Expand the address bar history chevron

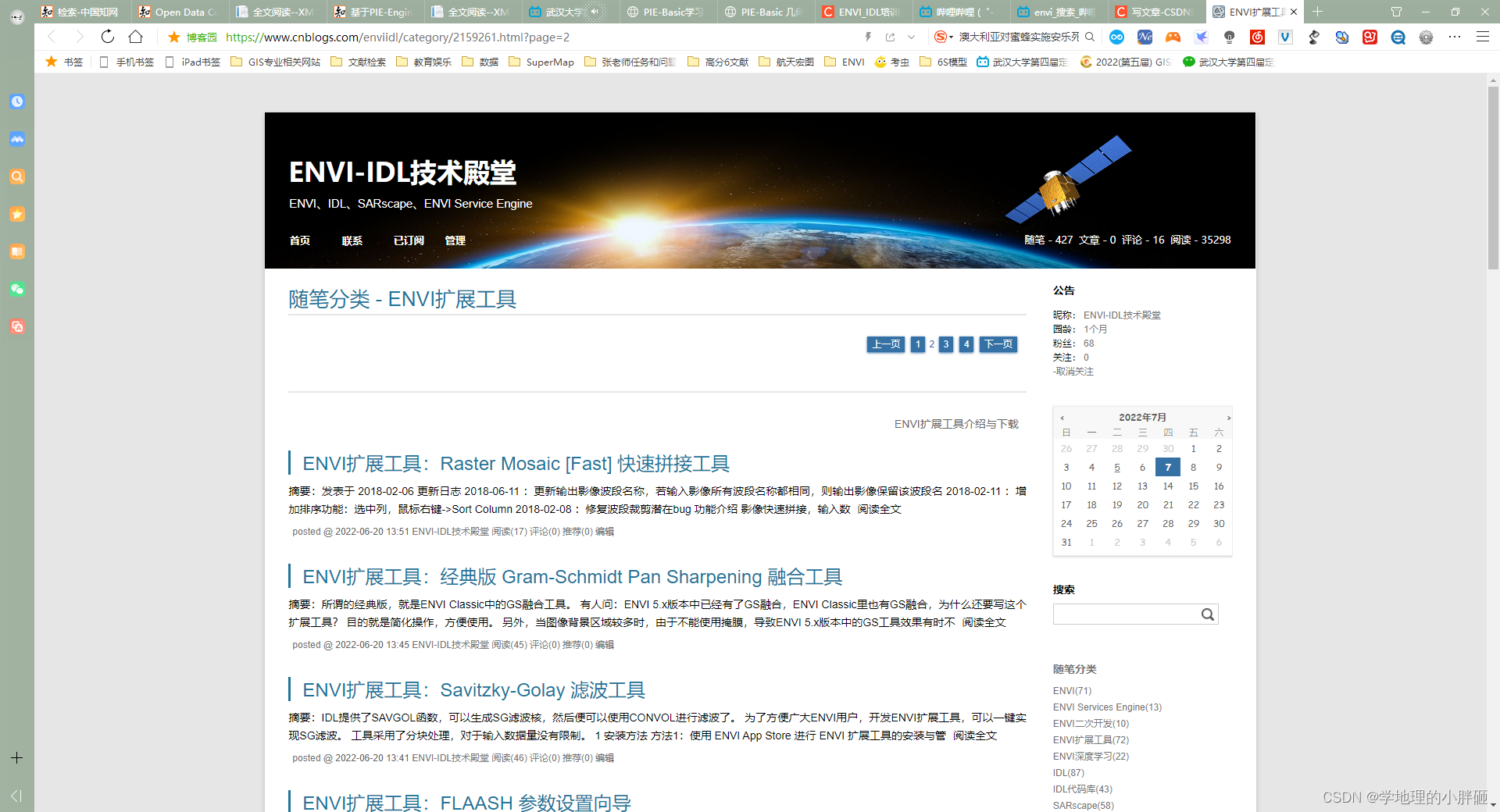pyautogui.click(x=911, y=37)
